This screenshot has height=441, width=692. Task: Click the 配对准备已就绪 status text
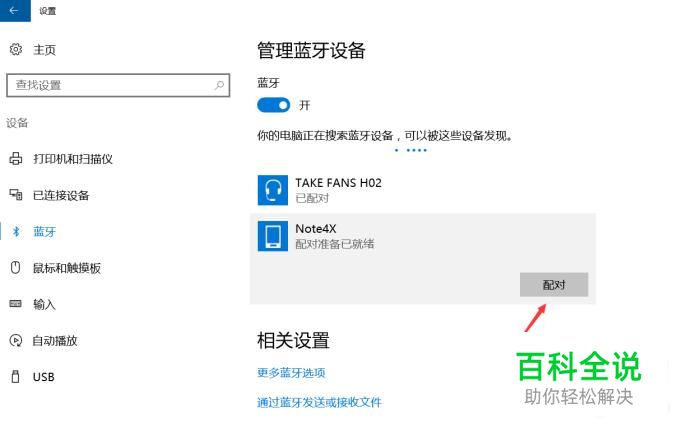coord(335,243)
